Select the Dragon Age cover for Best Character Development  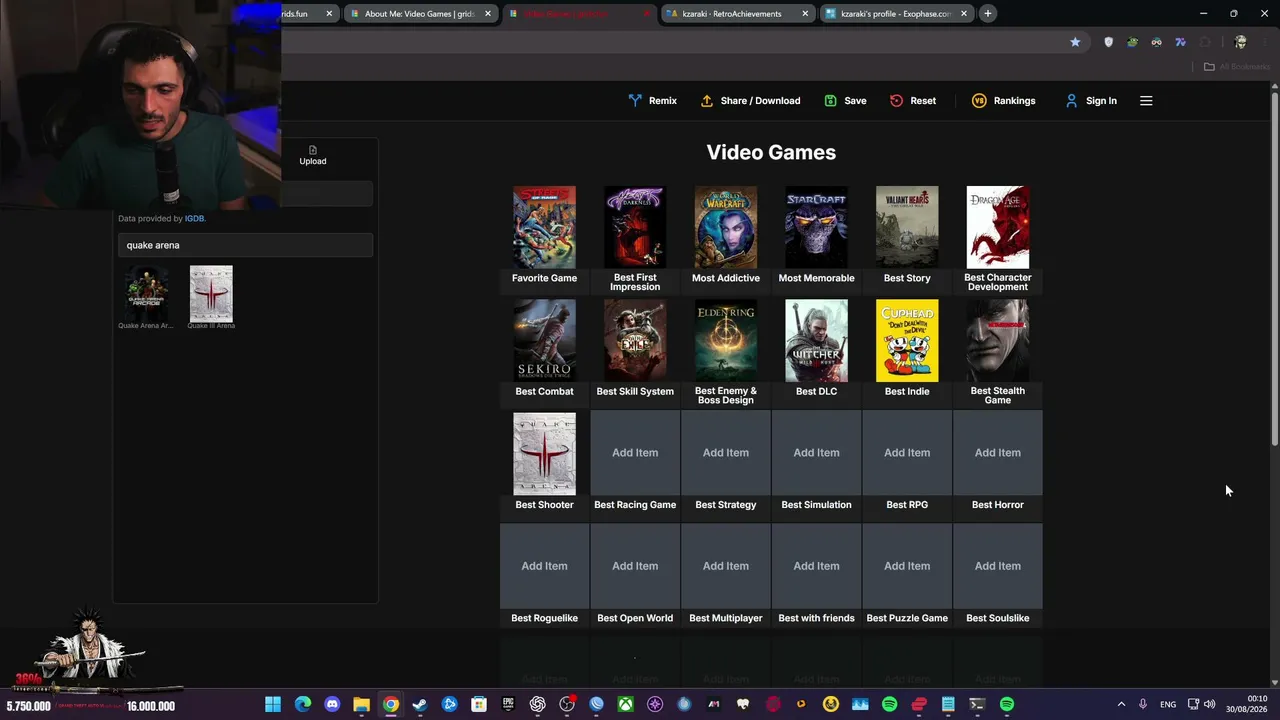998,227
